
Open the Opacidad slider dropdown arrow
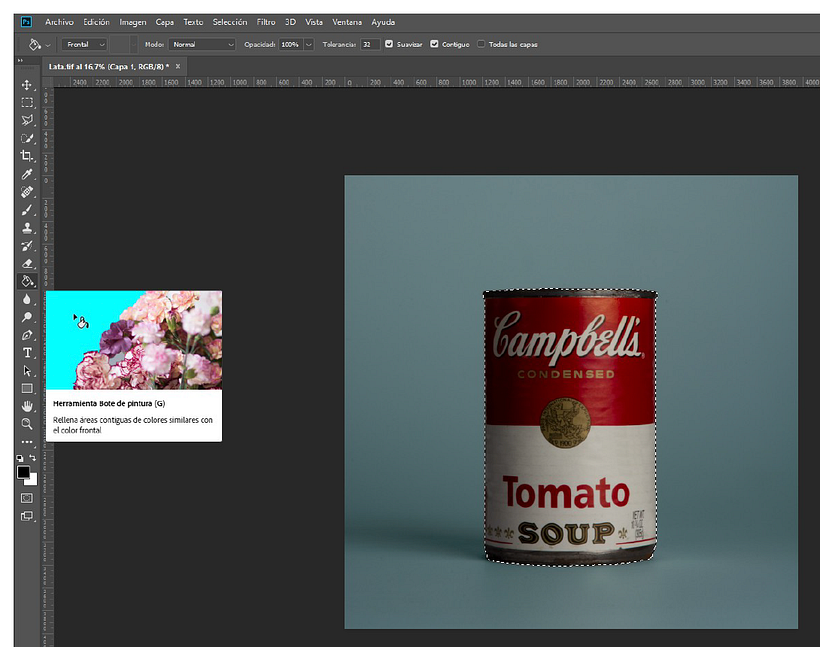(309, 44)
